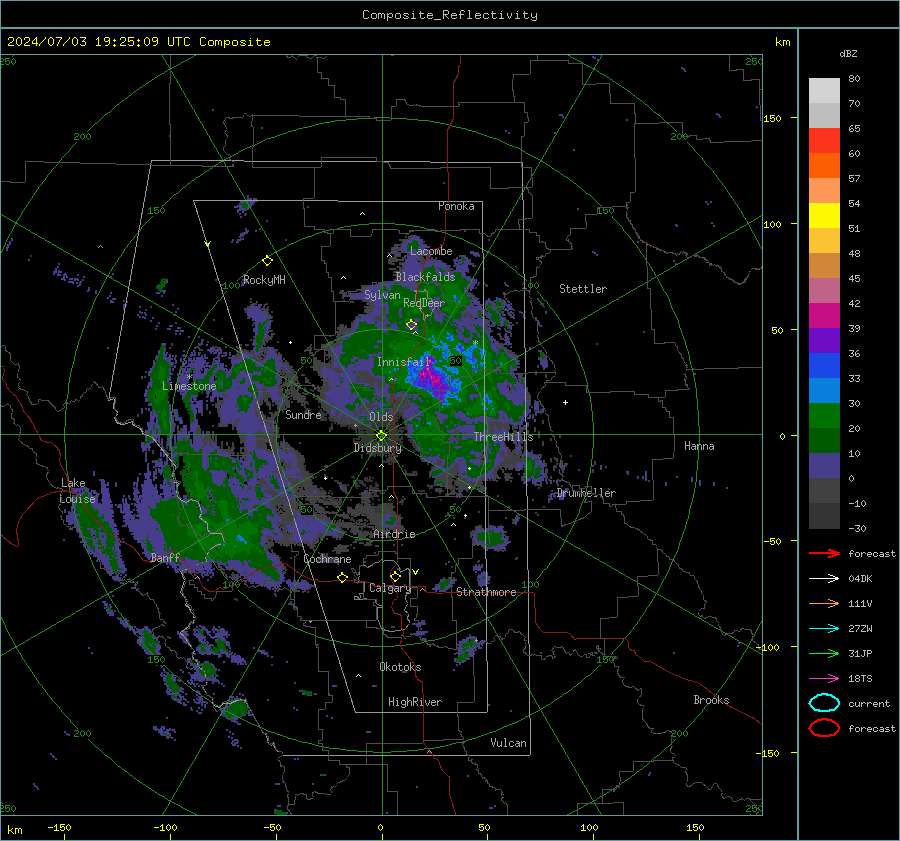Click the magenta 18TS arrow icon
The height and width of the screenshot is (841, 900).
(824, 679)
